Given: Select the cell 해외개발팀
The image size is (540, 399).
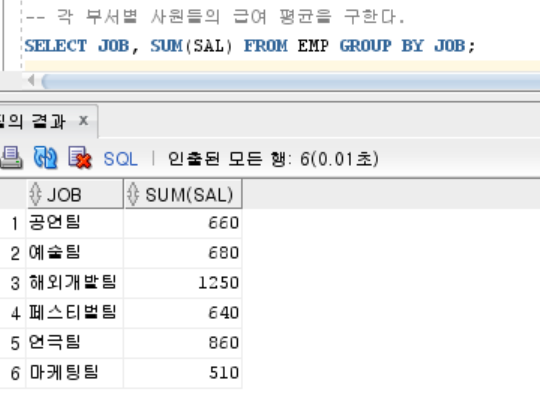Looking at the screenshot, I should [x=74, y=283].
